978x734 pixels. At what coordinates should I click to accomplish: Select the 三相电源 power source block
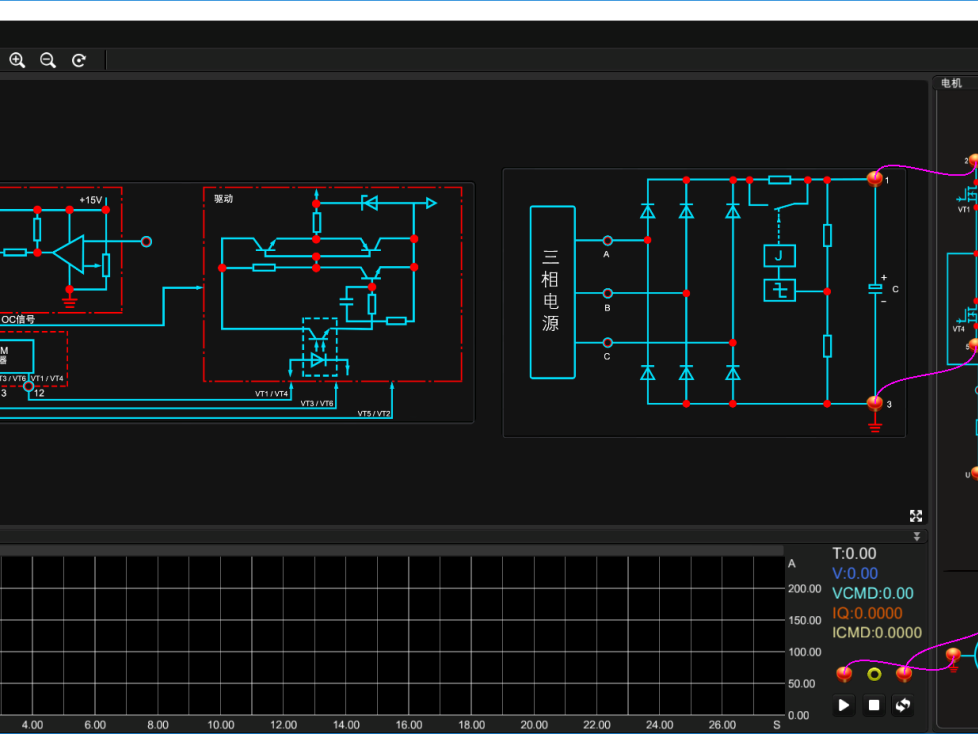click(x=553, y=292)
